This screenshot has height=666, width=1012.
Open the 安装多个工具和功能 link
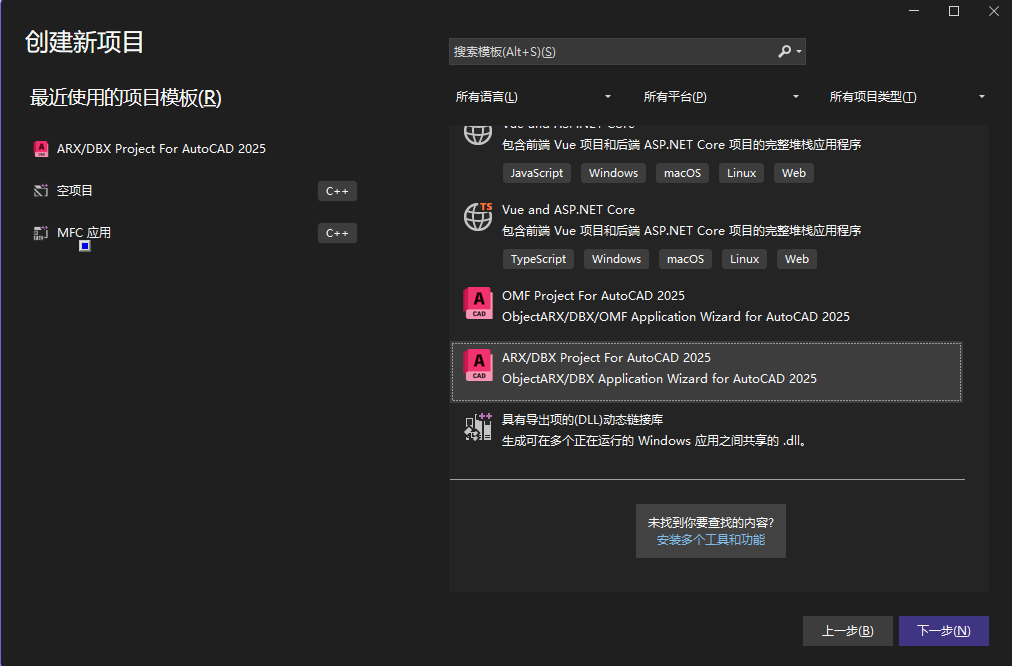click(710, 540)
